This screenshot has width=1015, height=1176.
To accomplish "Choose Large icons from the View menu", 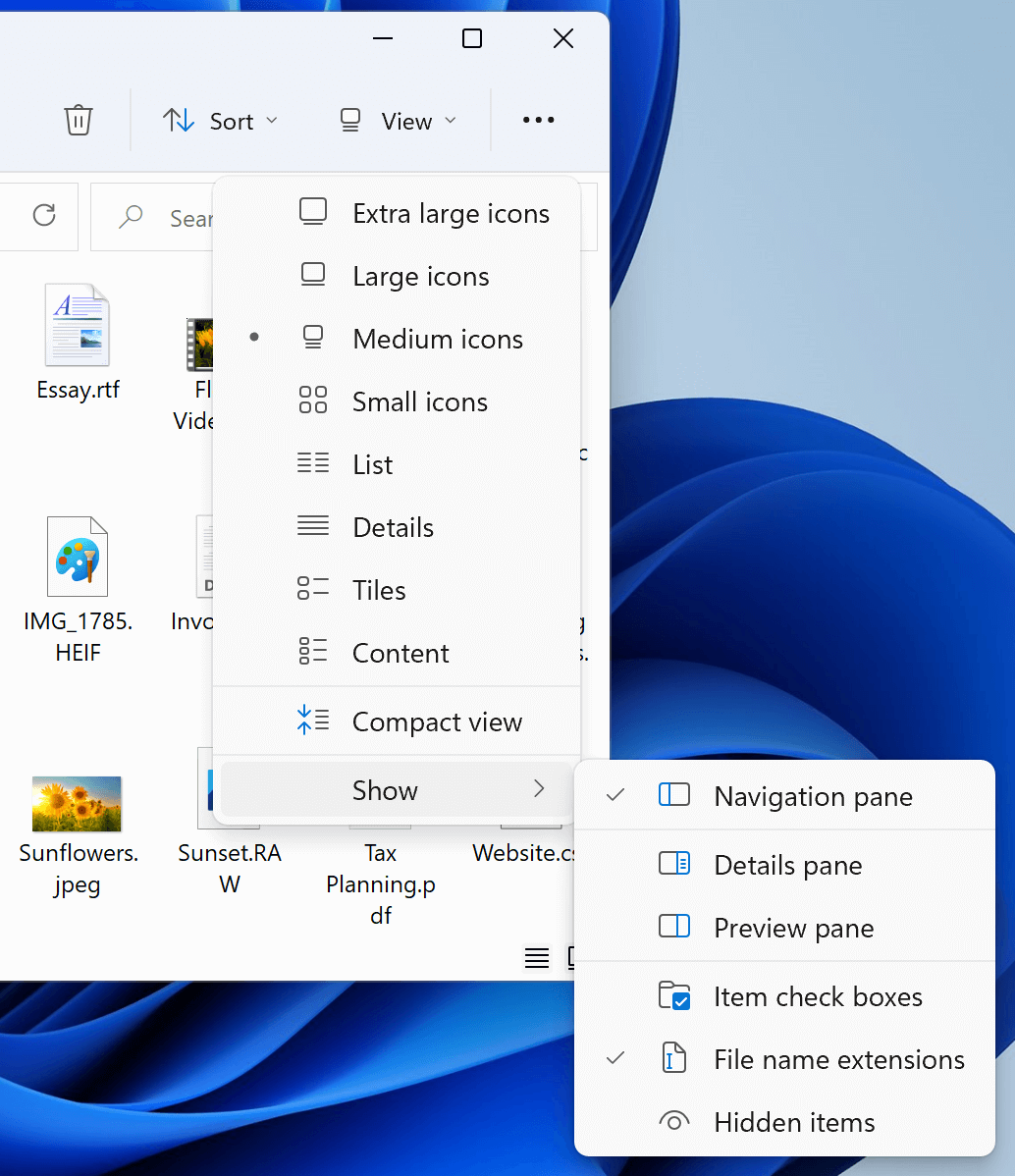I will [x=419, y=276].
